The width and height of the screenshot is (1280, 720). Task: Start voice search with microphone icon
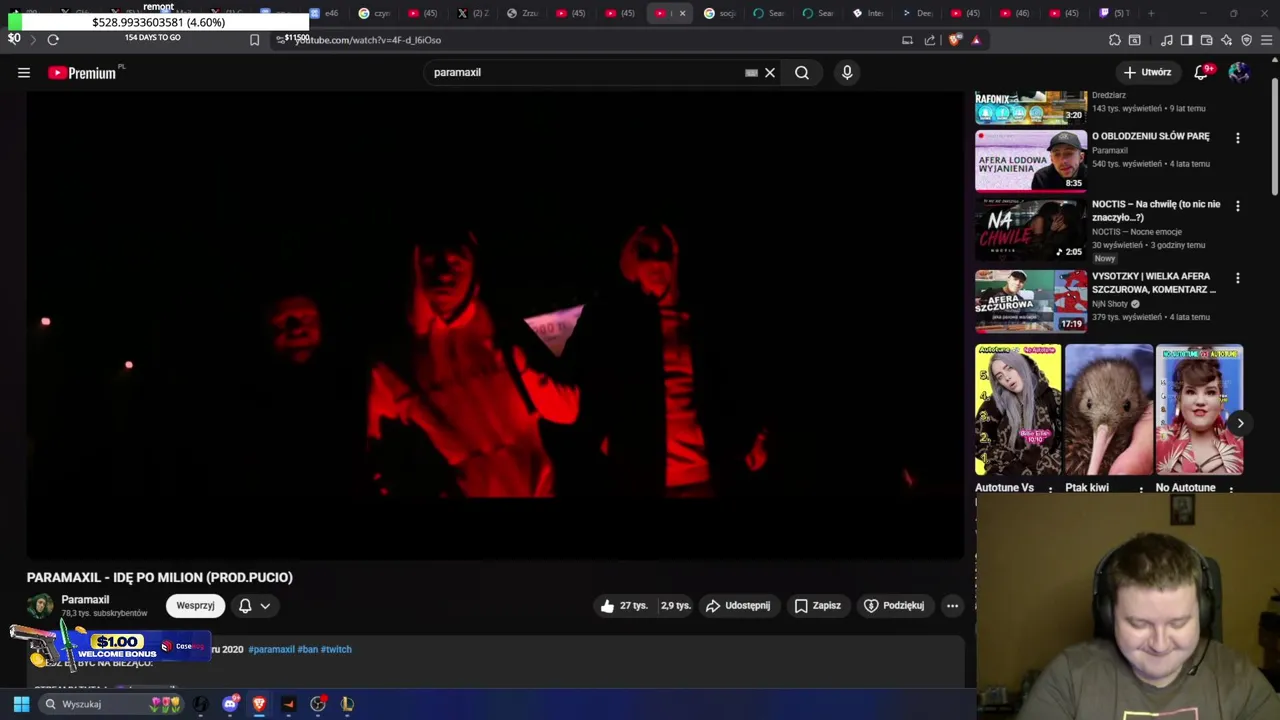click(x=847, y=72)
